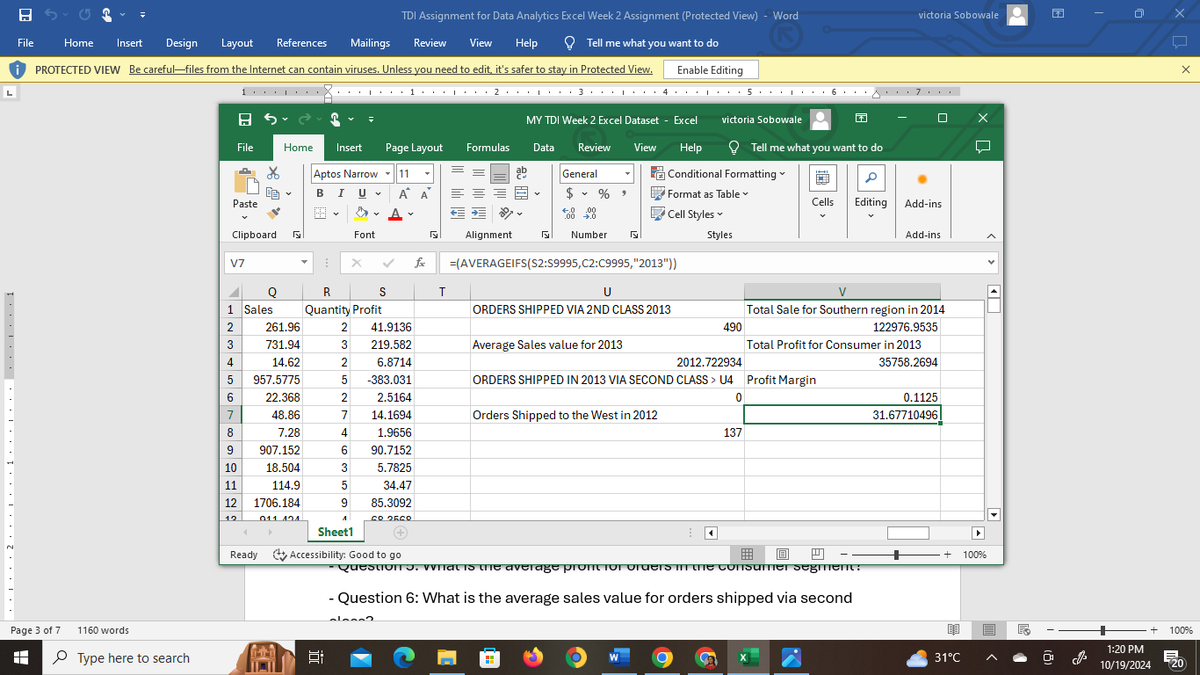Click the Save icon in Excel's title bar

click(245, 119)
